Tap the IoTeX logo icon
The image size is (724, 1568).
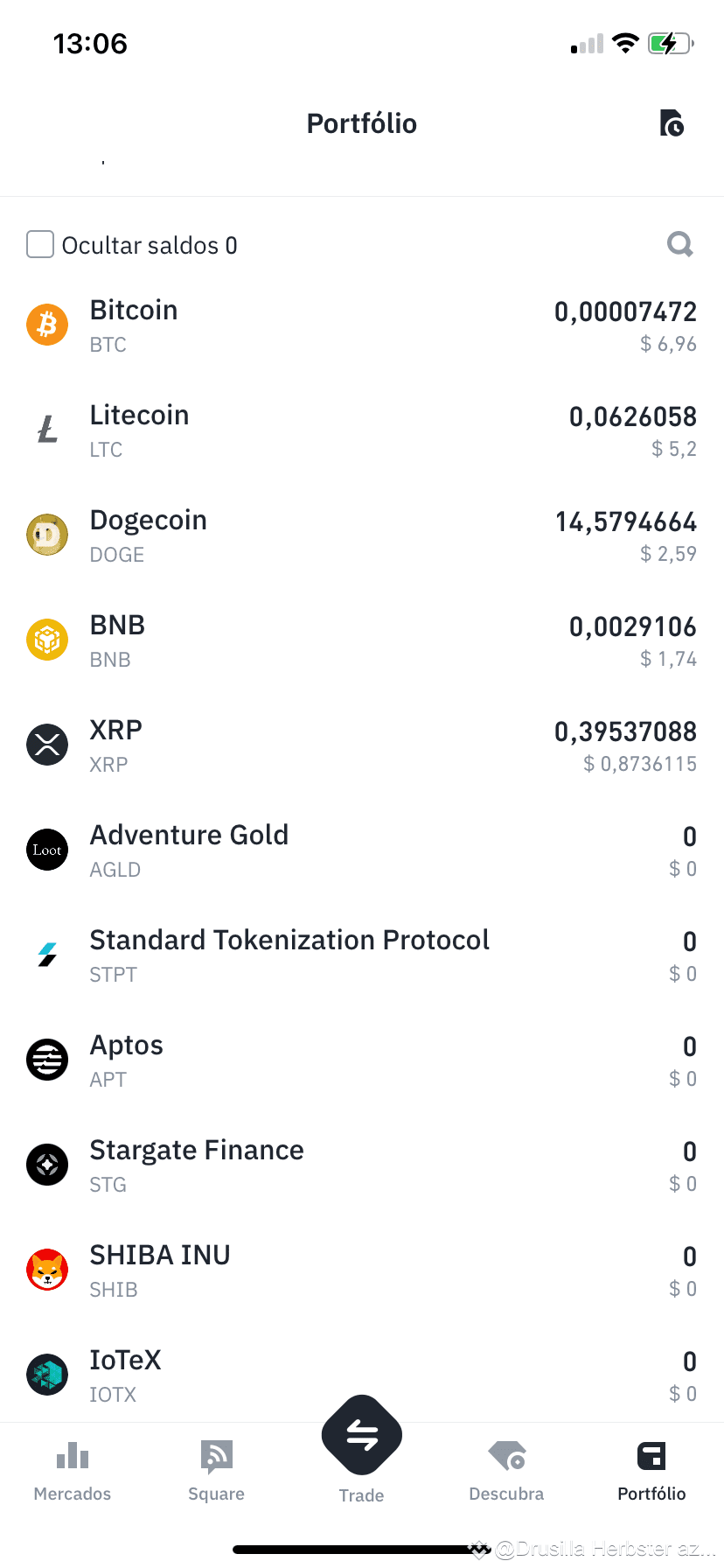[47, 1375]
